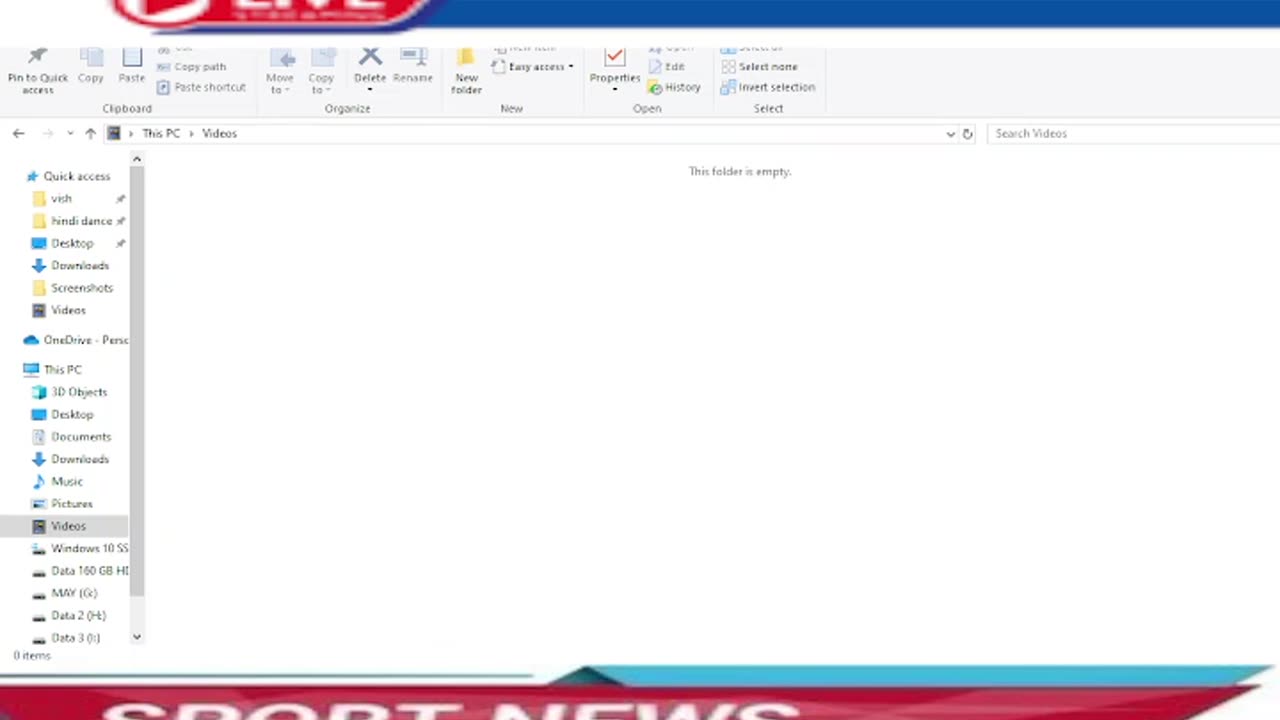Open Properties from the ribbon
Viewport: 1280px width, 720px height.
click(x=615, y=70)
